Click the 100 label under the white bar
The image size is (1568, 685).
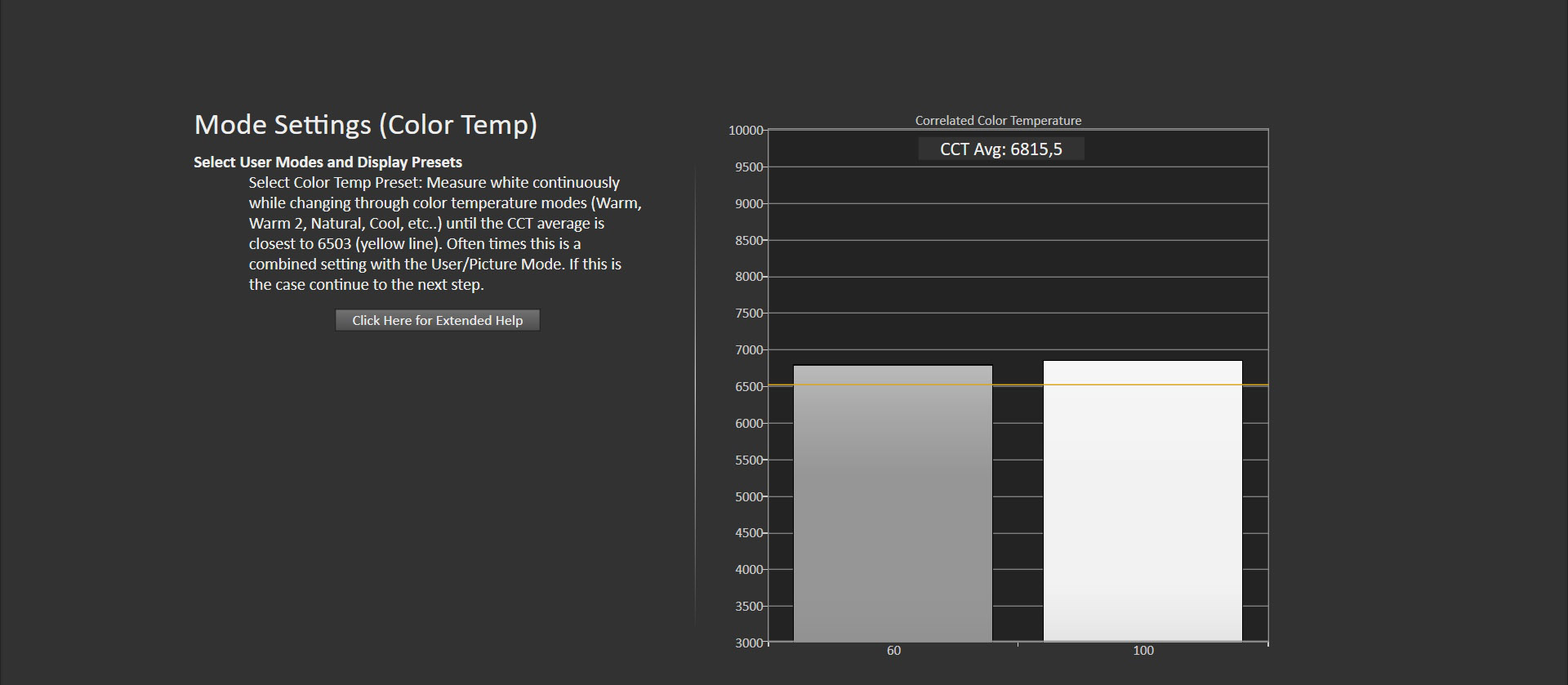1143,651
